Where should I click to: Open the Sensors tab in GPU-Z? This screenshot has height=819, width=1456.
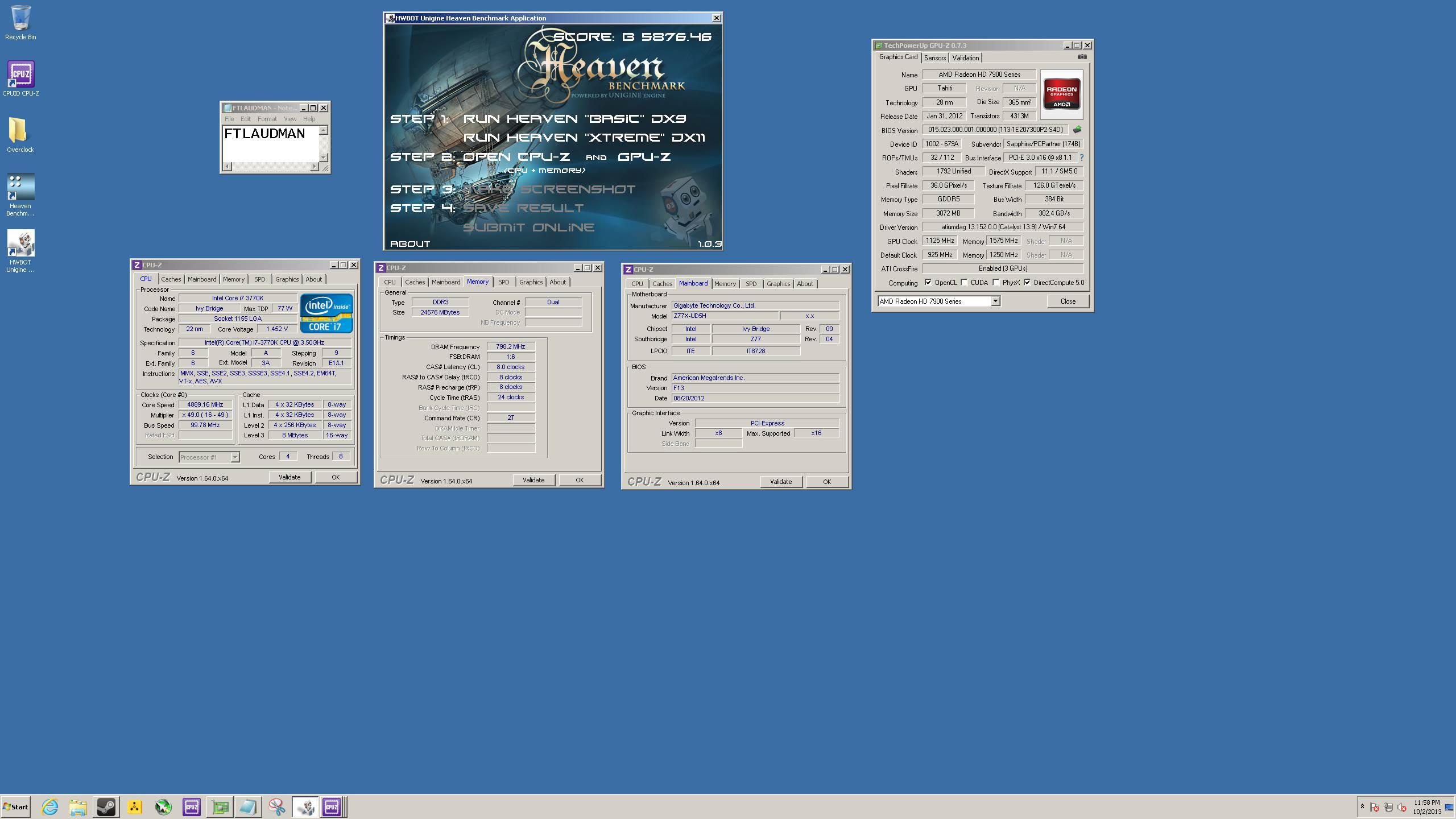click(934, 58)
